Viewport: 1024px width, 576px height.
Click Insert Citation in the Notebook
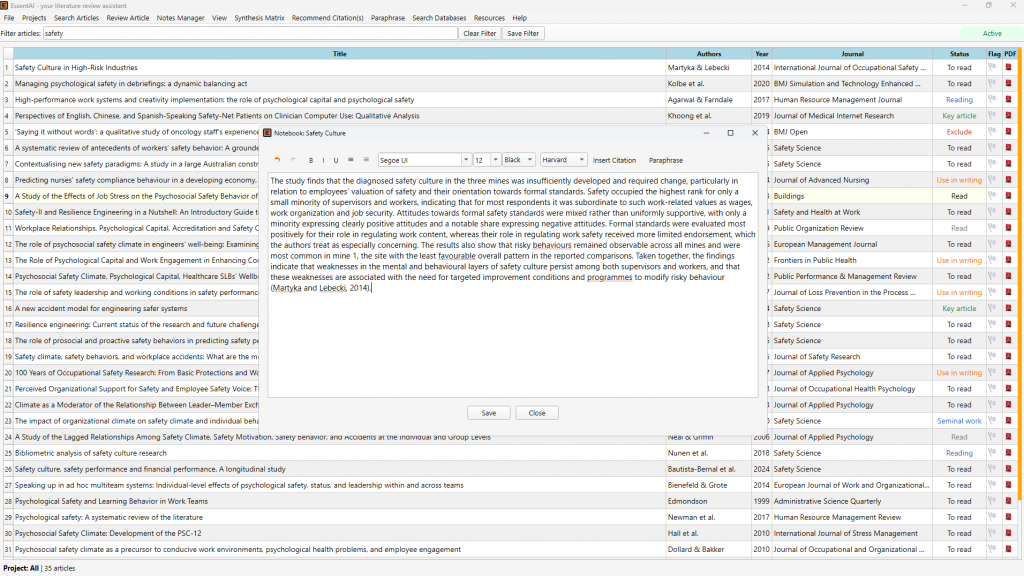(614, 160)
